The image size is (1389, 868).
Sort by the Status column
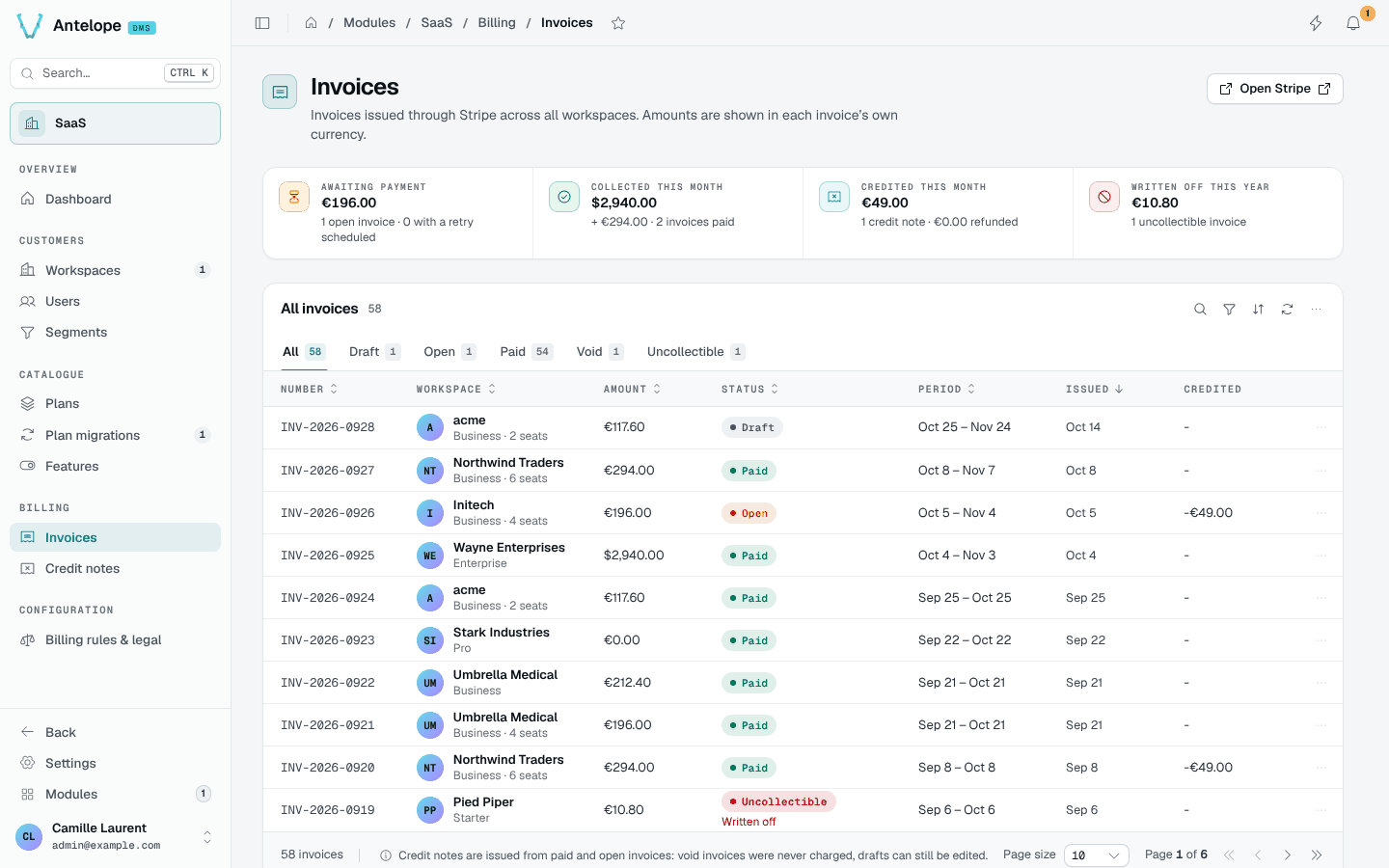point(749,390)
